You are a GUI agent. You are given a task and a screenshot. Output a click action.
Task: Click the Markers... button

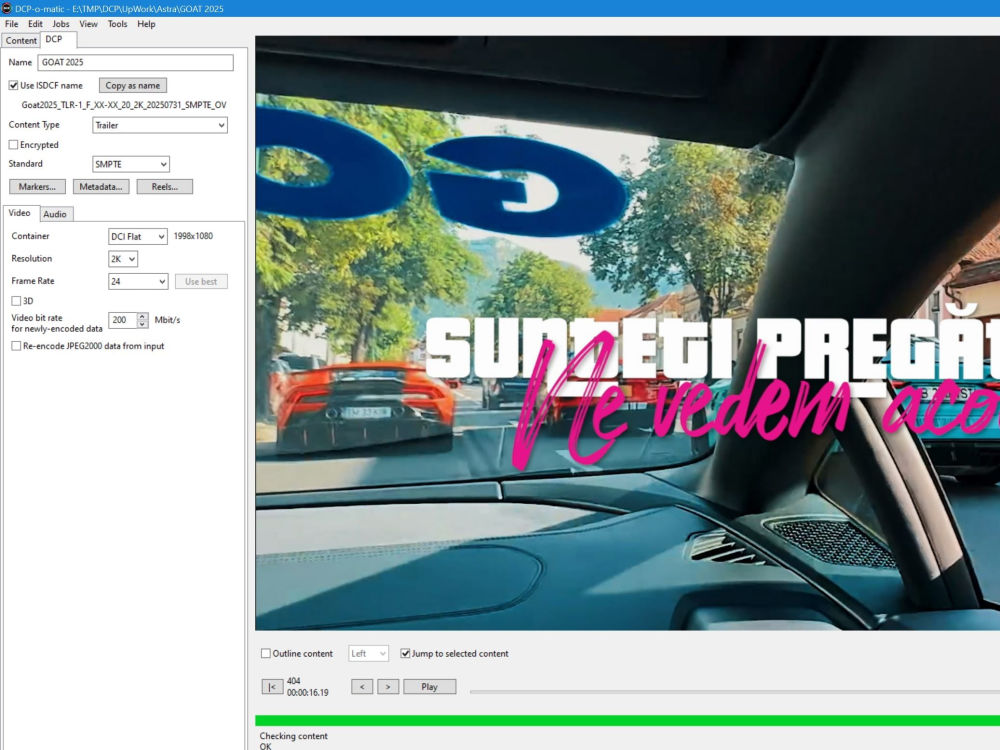click(37, 187)
